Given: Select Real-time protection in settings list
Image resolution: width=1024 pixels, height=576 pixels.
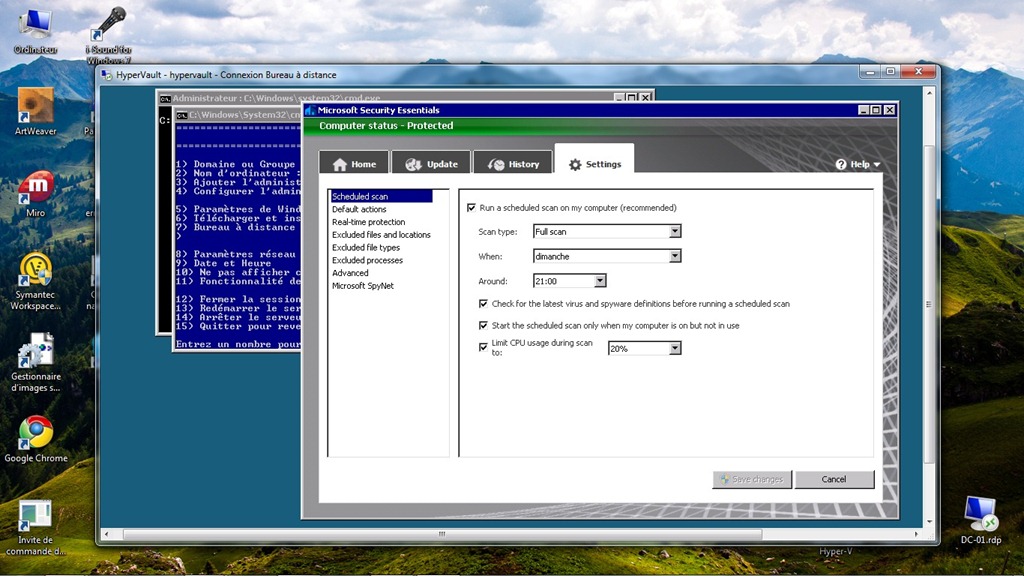Looking at the screenshot, I should [x=368, y=222].
